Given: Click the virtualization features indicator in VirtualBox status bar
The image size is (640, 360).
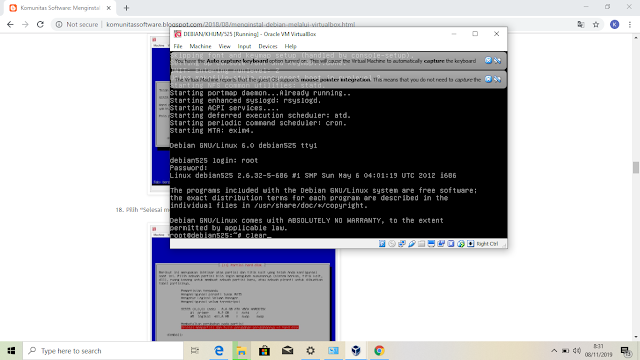Looking at the screenshot, I should pyautogui.click(x=451, y=244).
